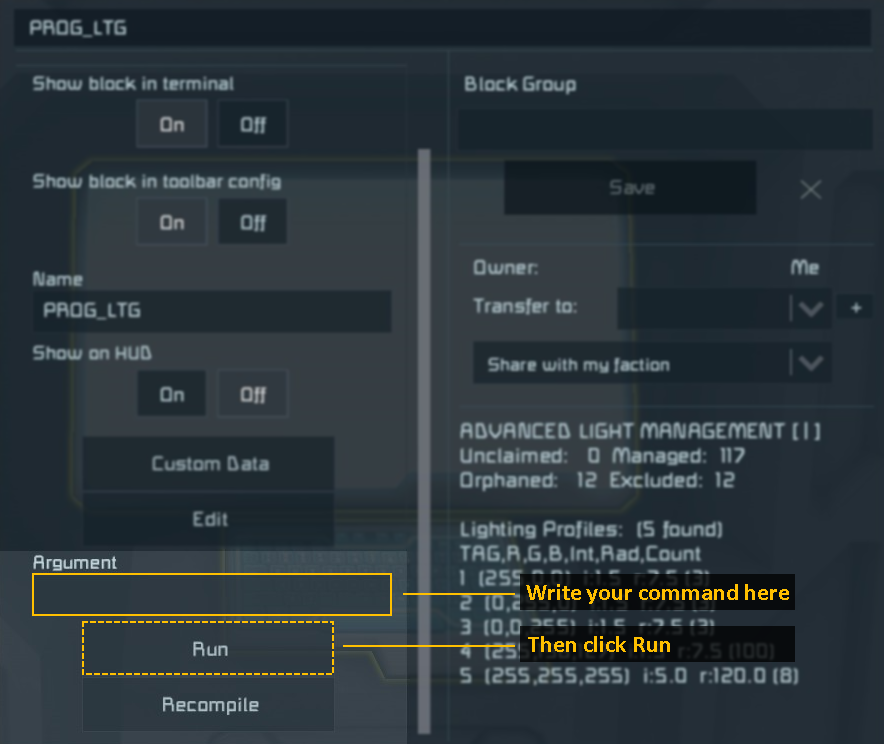Click the Custom Data button
The height and width of the screenshot is (744, 884).
click(x=209, y=464)
